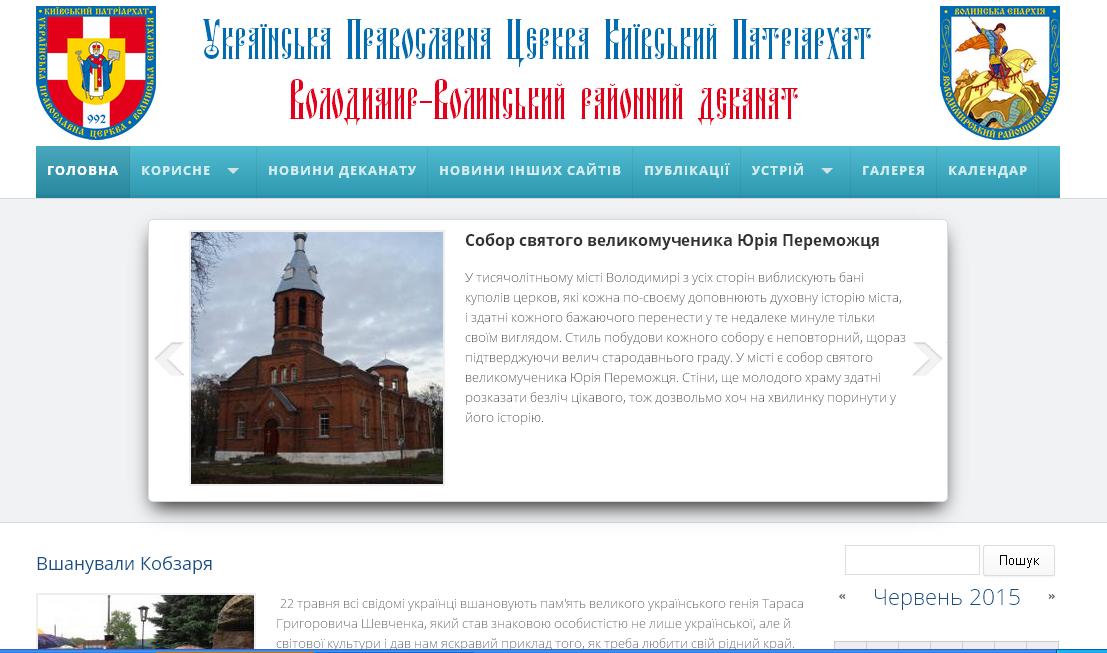The height and width of the screenshot is (653, 1107).
Task: Open article Вшанували Кобзаря
Action: [124, 564]
